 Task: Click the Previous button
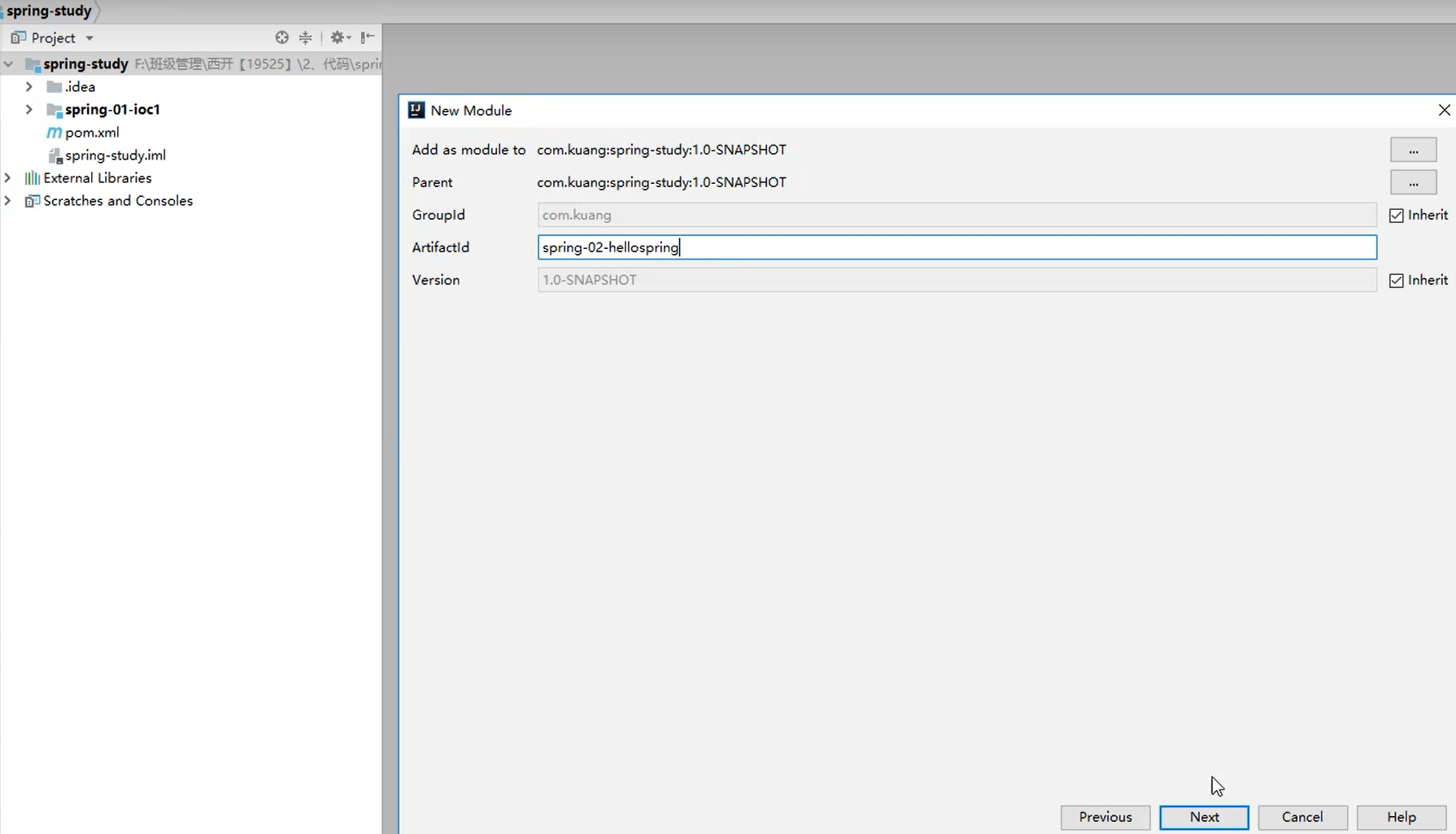(x=1105, y=817)
